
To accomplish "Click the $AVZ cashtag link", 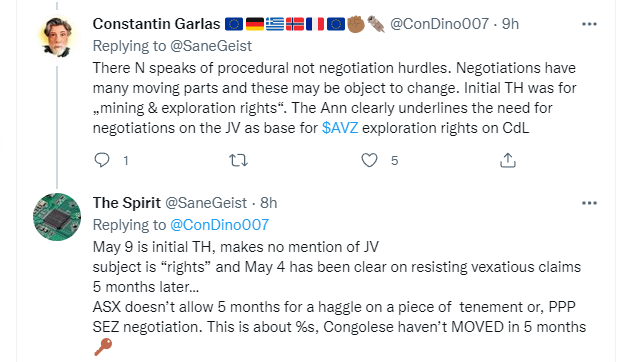I will click(340, 128).
